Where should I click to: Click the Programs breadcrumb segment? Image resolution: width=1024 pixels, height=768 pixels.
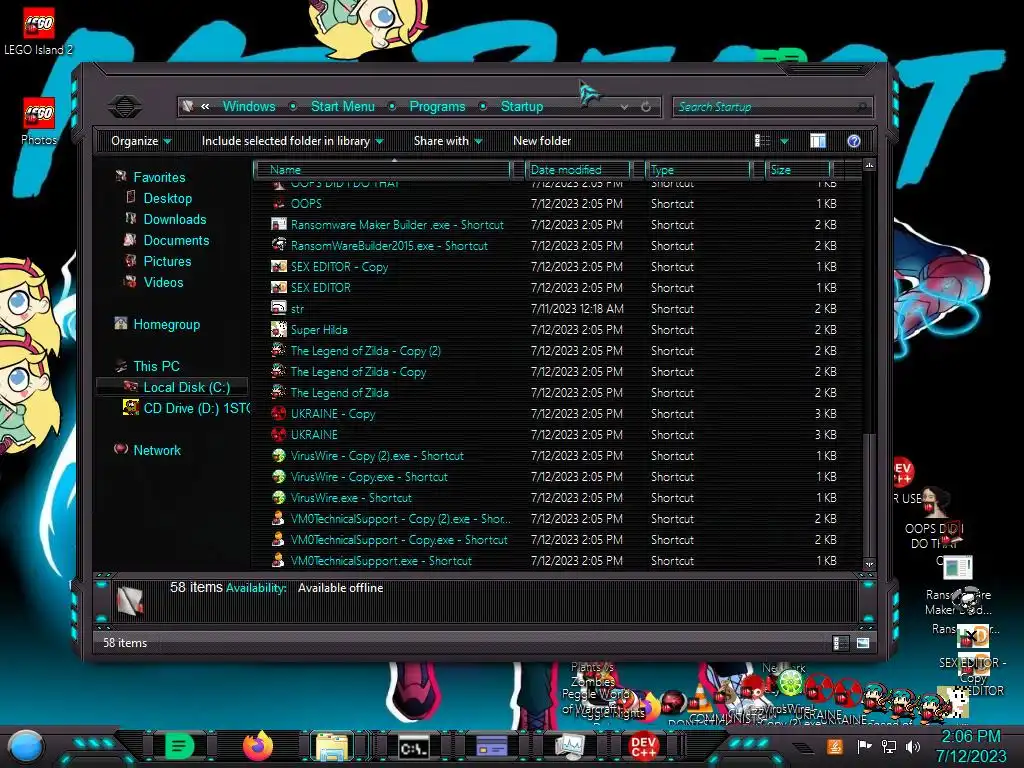[x=437, y=106]
